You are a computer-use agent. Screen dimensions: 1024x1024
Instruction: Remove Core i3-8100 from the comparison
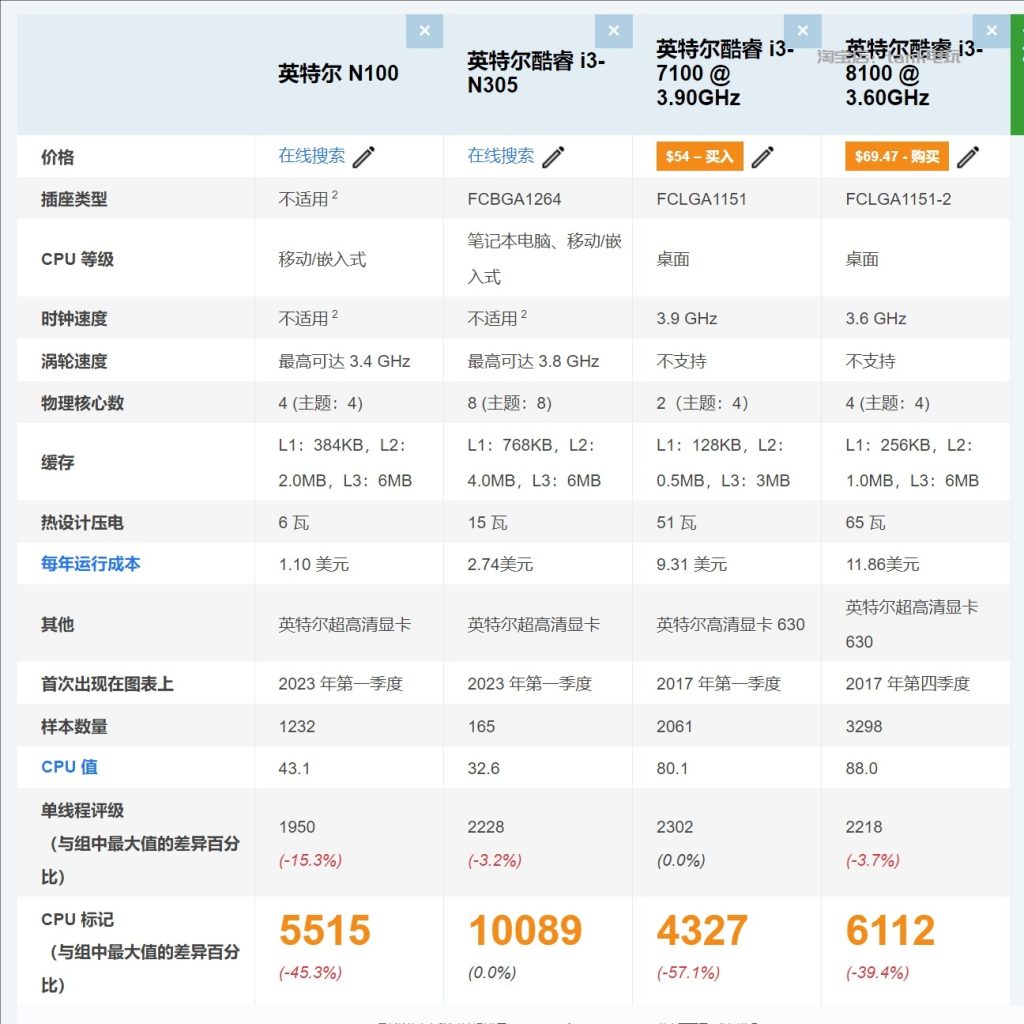click(991, 31)
